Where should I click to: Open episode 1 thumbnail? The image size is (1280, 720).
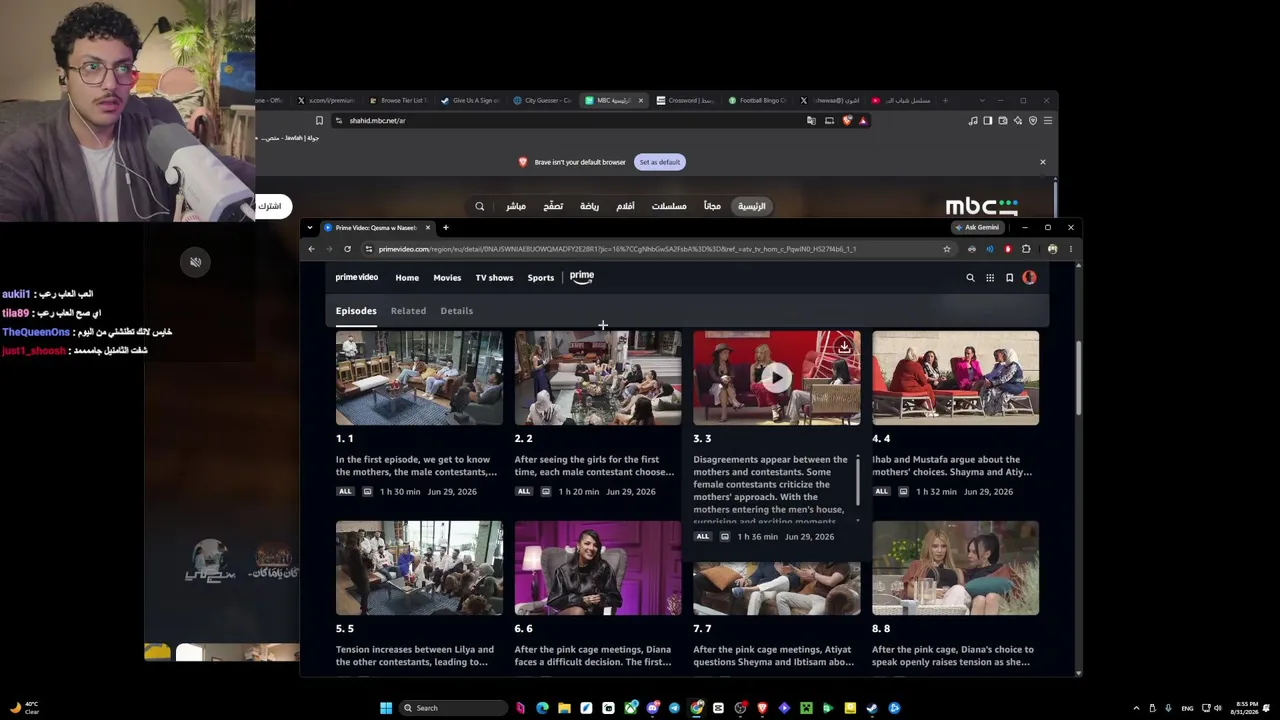[419, 378]
